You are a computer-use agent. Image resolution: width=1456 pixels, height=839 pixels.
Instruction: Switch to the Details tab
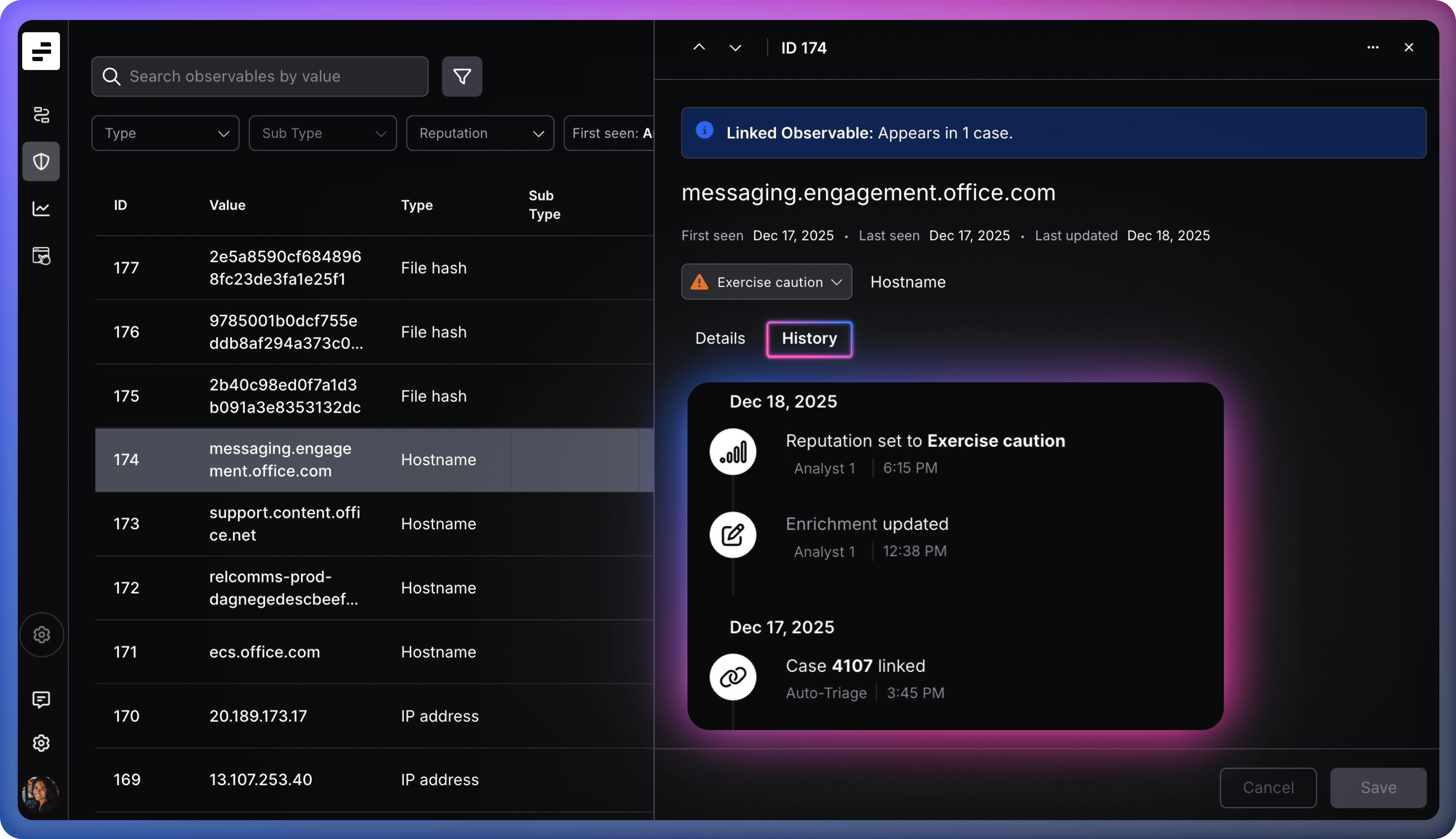pyautogui.click(x=720, y=339)
